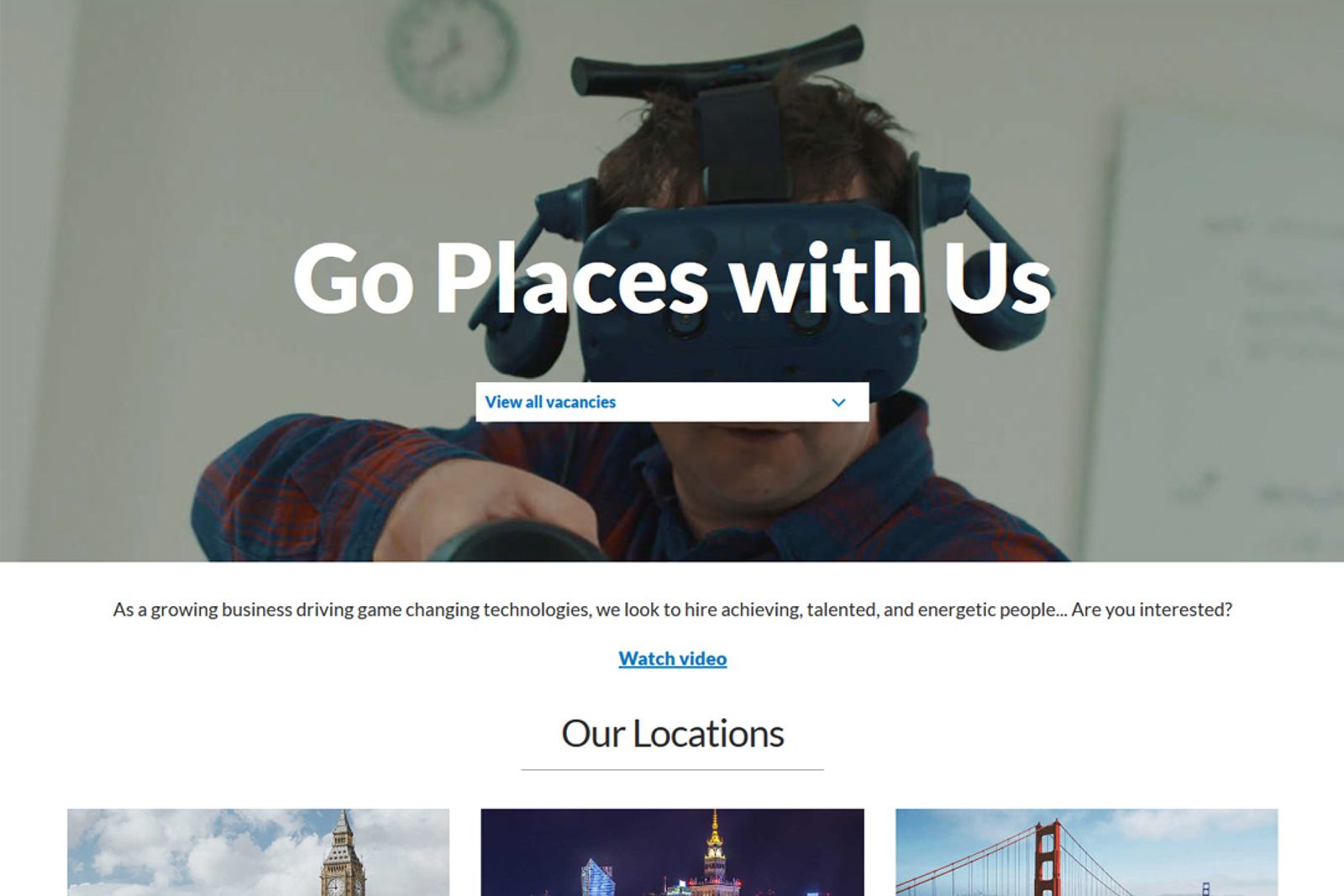Click the Go Places with Us headline
1344x896 pixels.
click(x=672, y=278)
